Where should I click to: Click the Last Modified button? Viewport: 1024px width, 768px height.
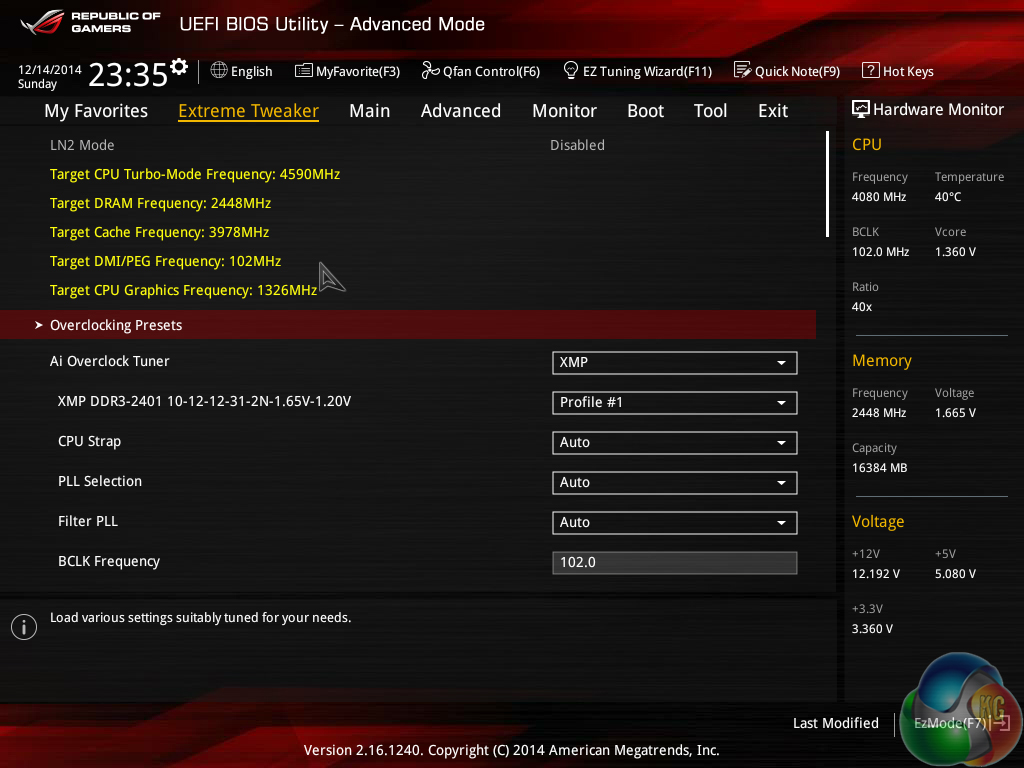835,723
